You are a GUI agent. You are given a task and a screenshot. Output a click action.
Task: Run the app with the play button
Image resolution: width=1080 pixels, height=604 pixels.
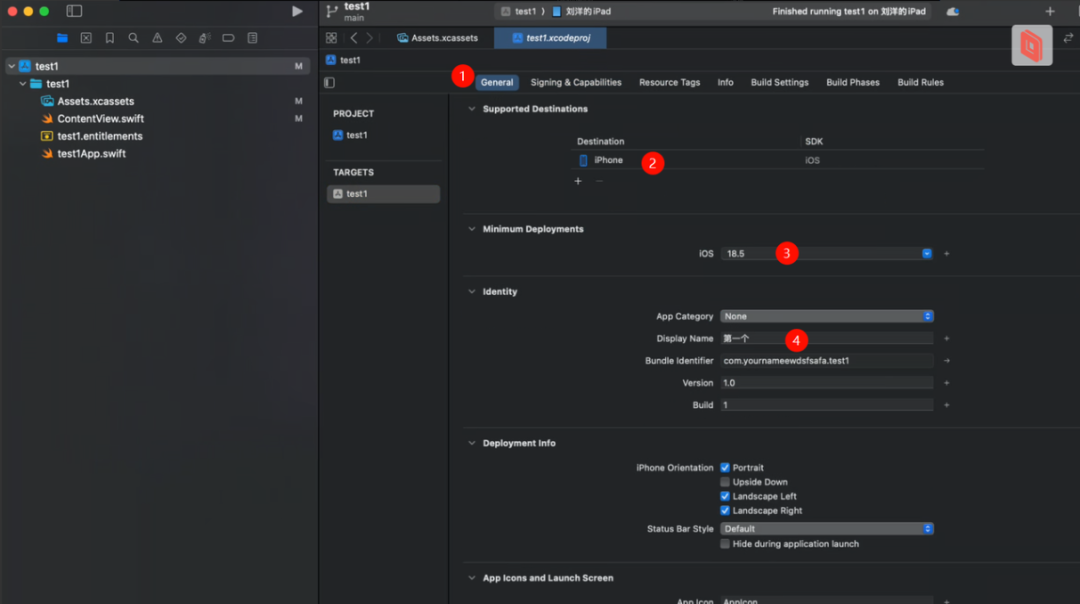click(x=297, y=11)
